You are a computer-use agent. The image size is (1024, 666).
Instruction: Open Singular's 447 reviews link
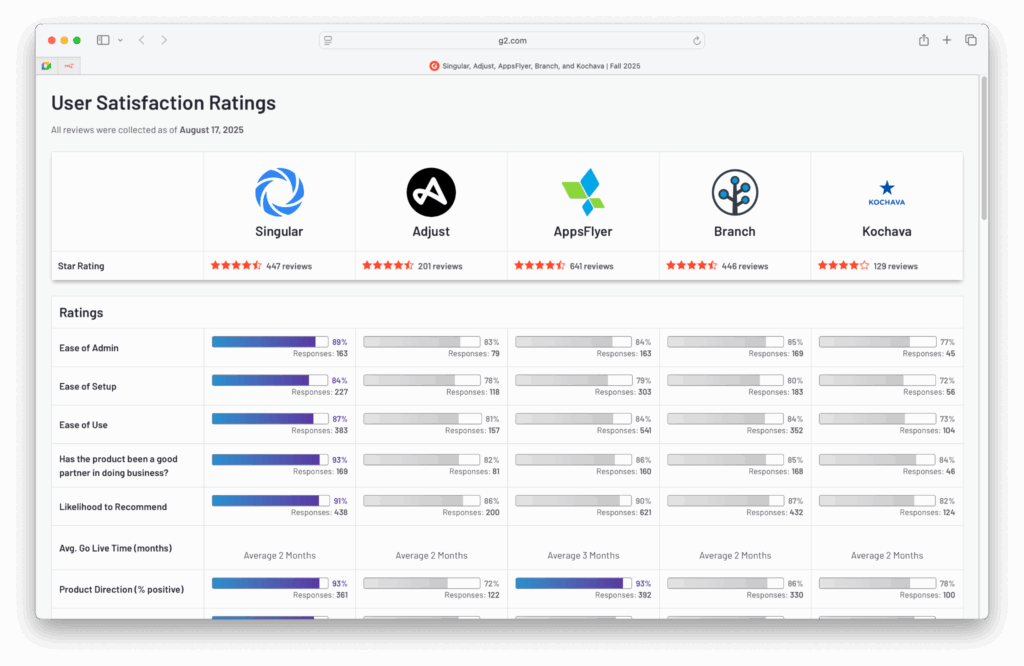tap(289, 266)
